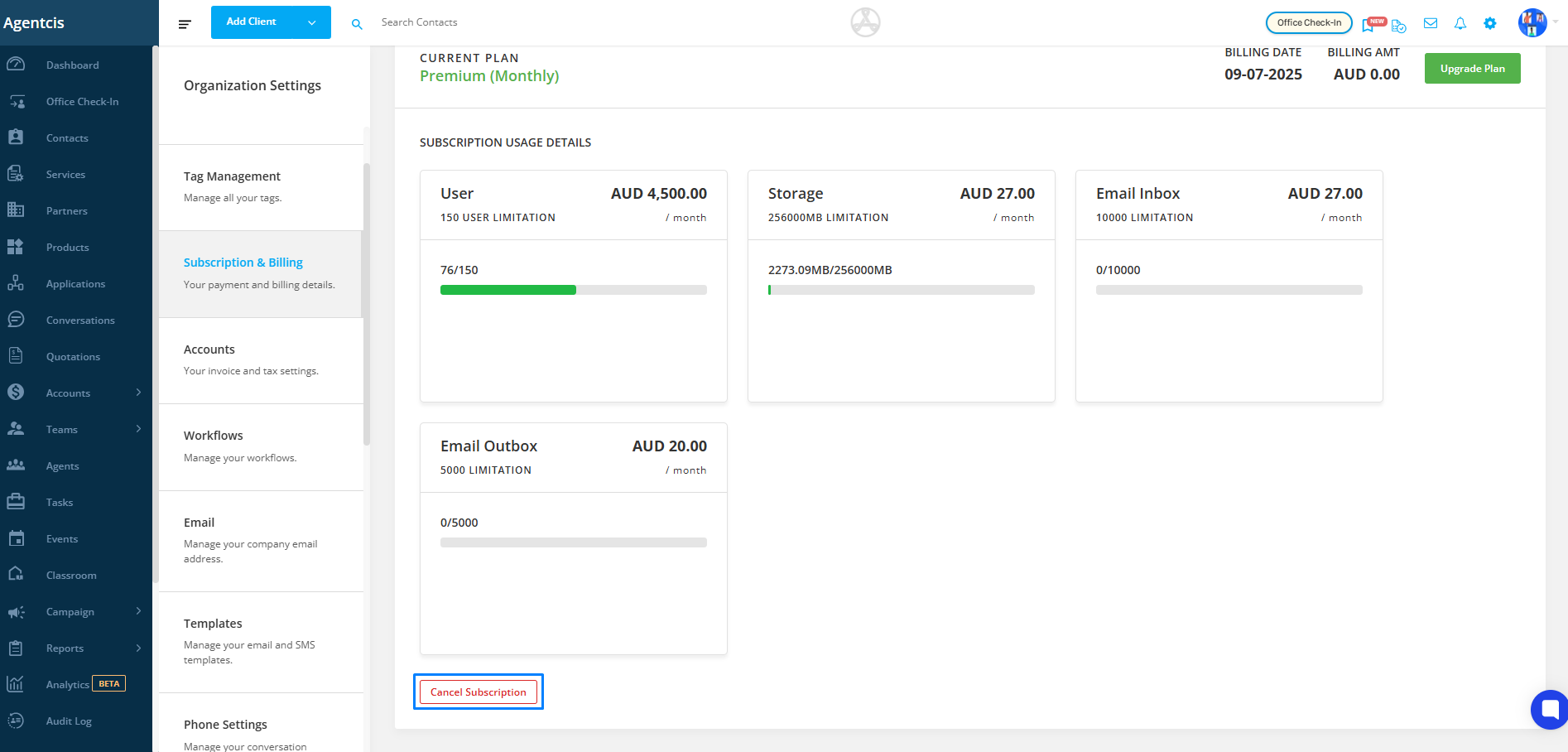Click the Email Outbox progress bar
This screenshot has height=752, width=1568.
574,542
